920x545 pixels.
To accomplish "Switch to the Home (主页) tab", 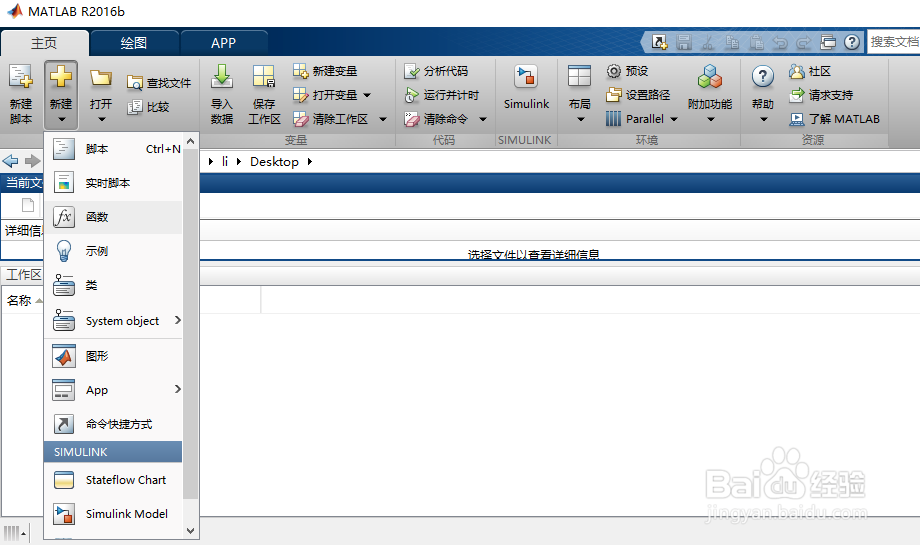I will coord(44,43).
